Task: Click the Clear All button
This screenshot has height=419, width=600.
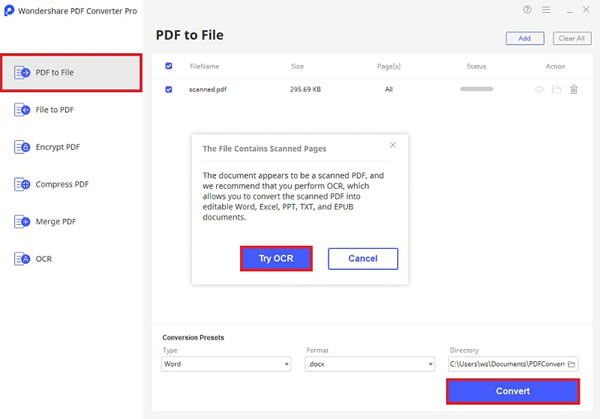Action: point(572,38)
